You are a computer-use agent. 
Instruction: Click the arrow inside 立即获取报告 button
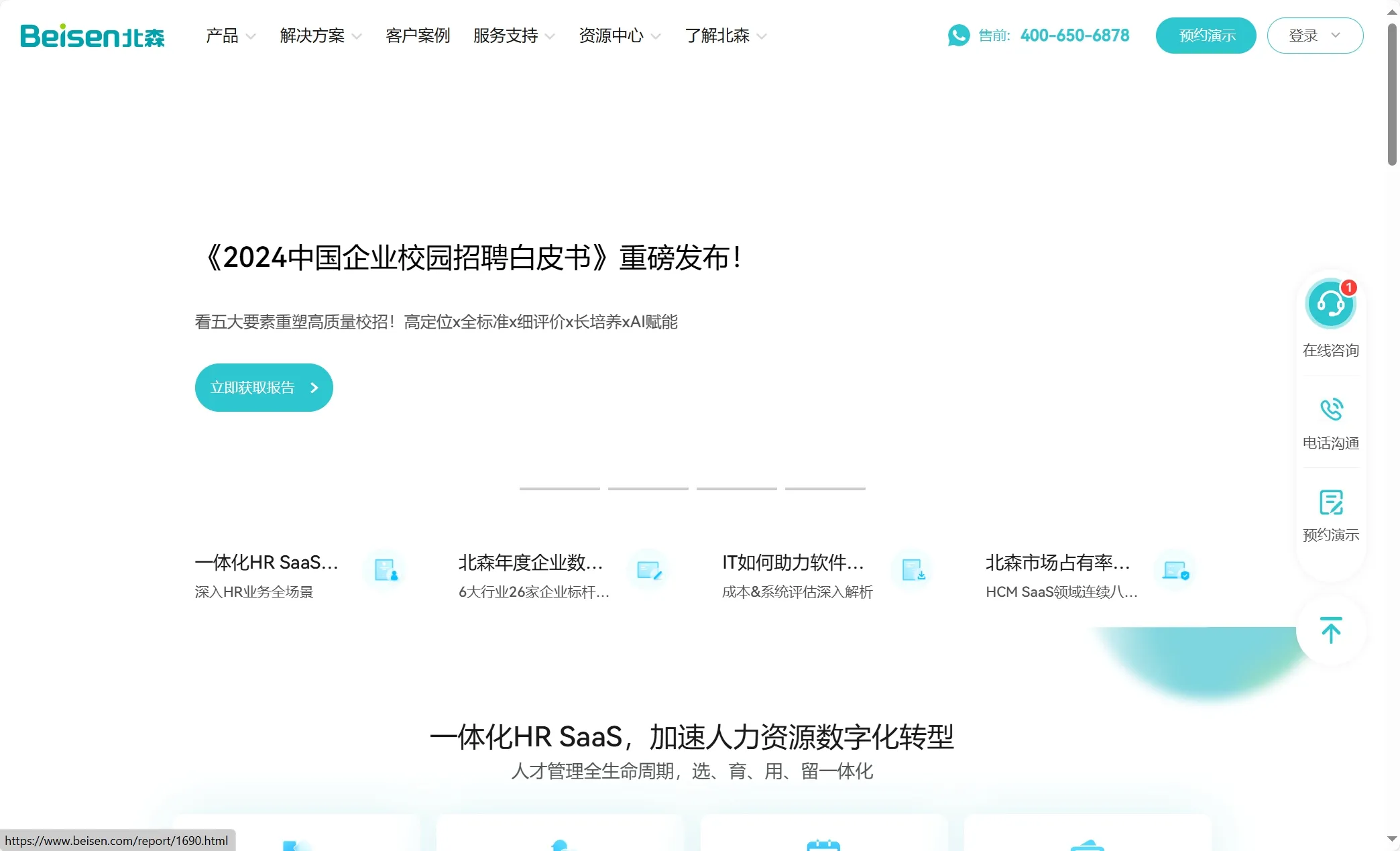pyautogui.click(x=314, y=388)
